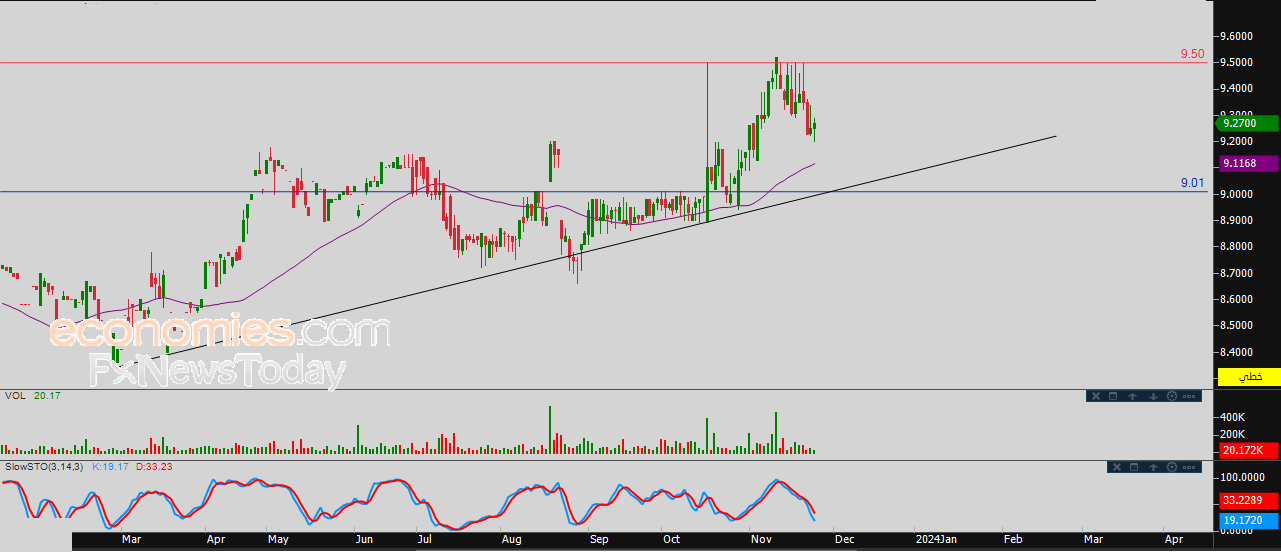Click the red 20.172K volume tag
This screenshot has width=1281, height=552.
click(x=1248, y=451)
